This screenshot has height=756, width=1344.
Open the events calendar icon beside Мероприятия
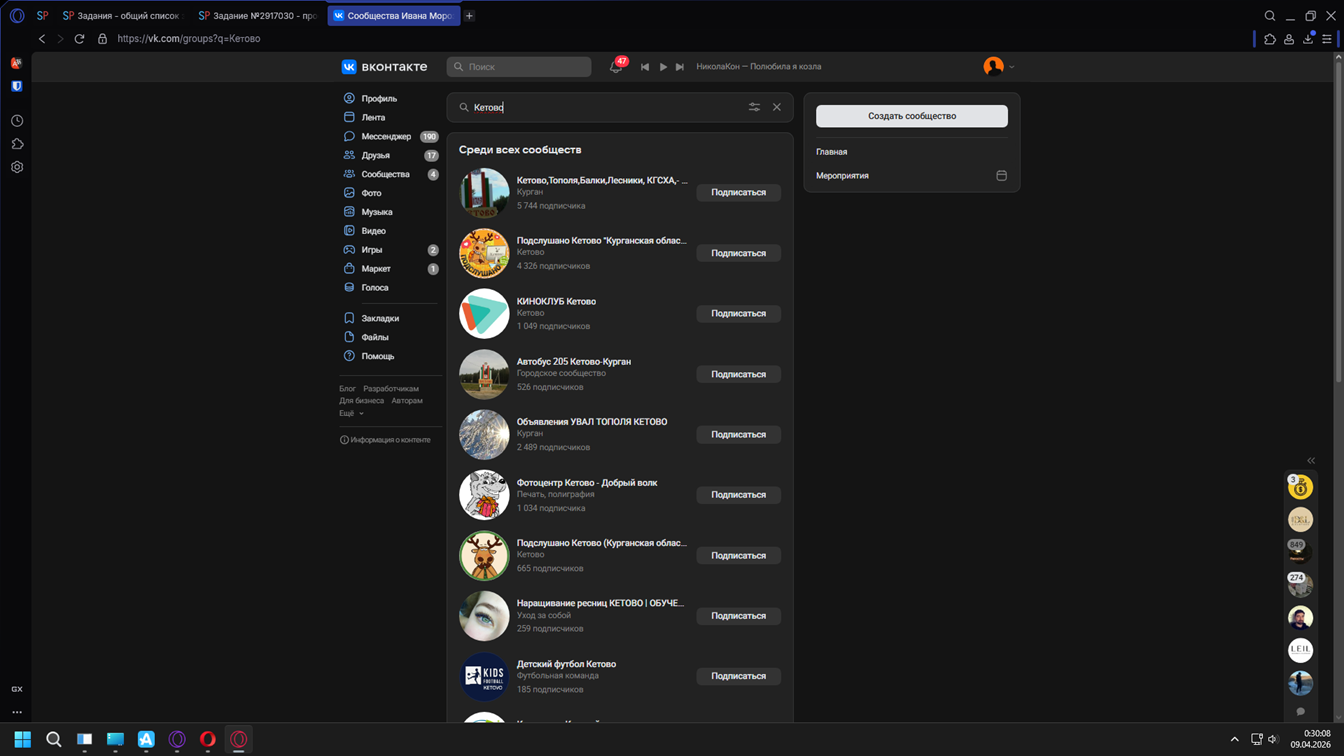[1001, 176]
